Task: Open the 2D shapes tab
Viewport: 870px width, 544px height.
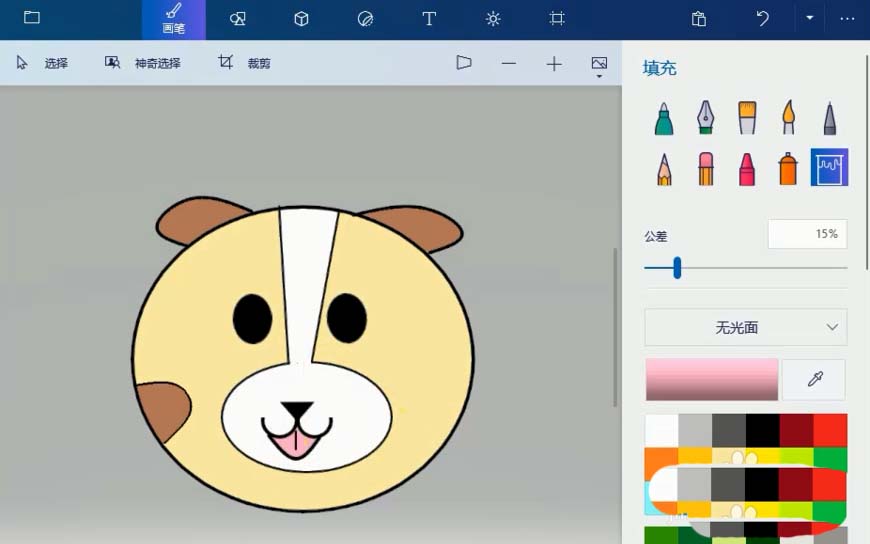Action: pyautogui.click(x=237, y=19)
